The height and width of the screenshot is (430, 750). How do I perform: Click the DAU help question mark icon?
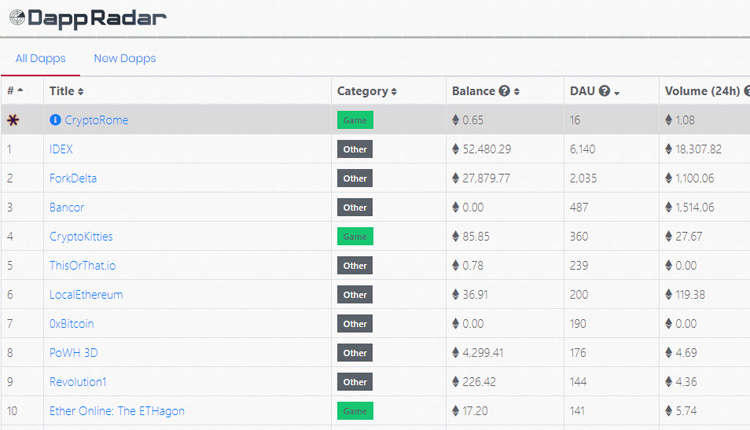[x=604, y=91]
